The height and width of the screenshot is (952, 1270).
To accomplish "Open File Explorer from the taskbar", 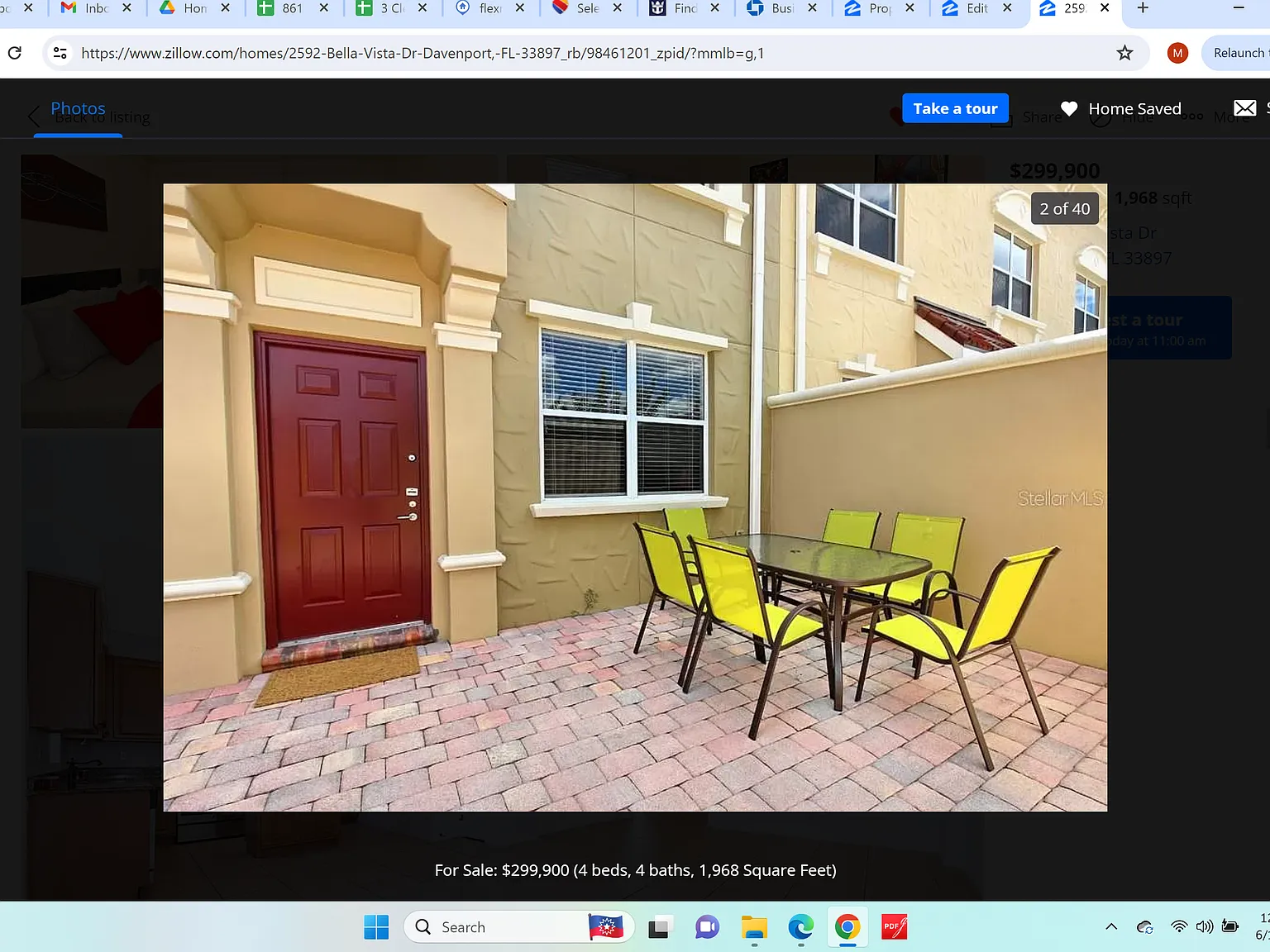I will (x=754, y=927).
